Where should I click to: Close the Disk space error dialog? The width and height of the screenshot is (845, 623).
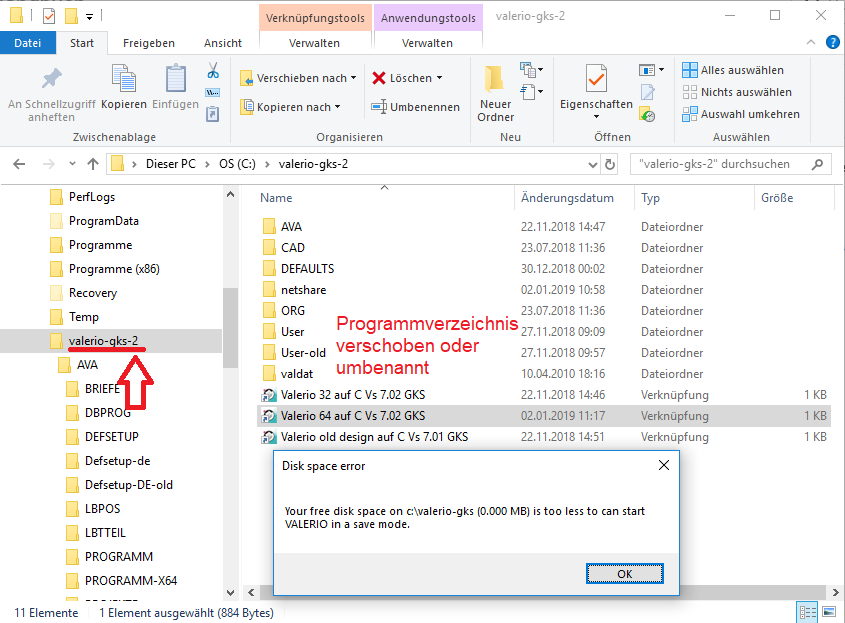pyautogui.click(x=663, y=465)
